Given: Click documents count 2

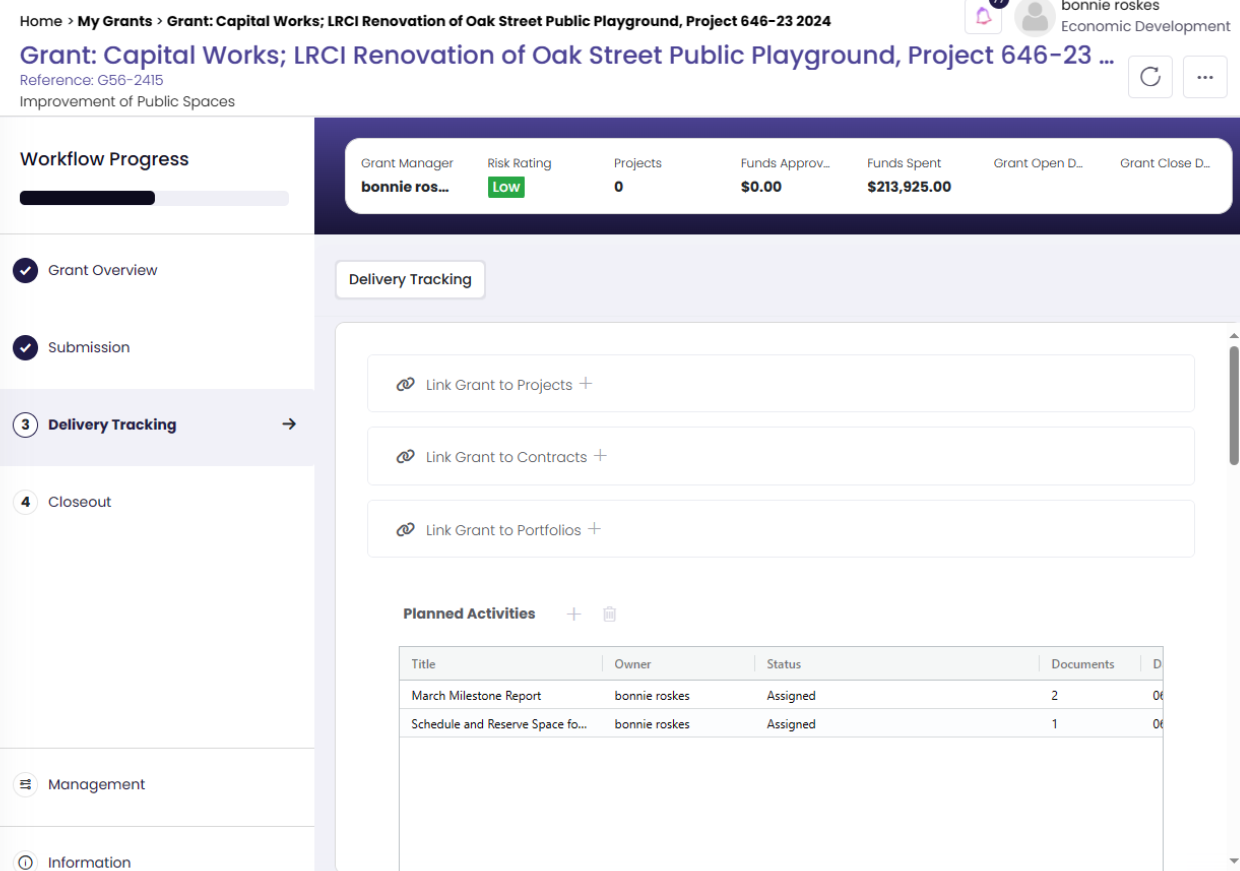Looking at the screenshot, I should click(x=1055, y=696).
